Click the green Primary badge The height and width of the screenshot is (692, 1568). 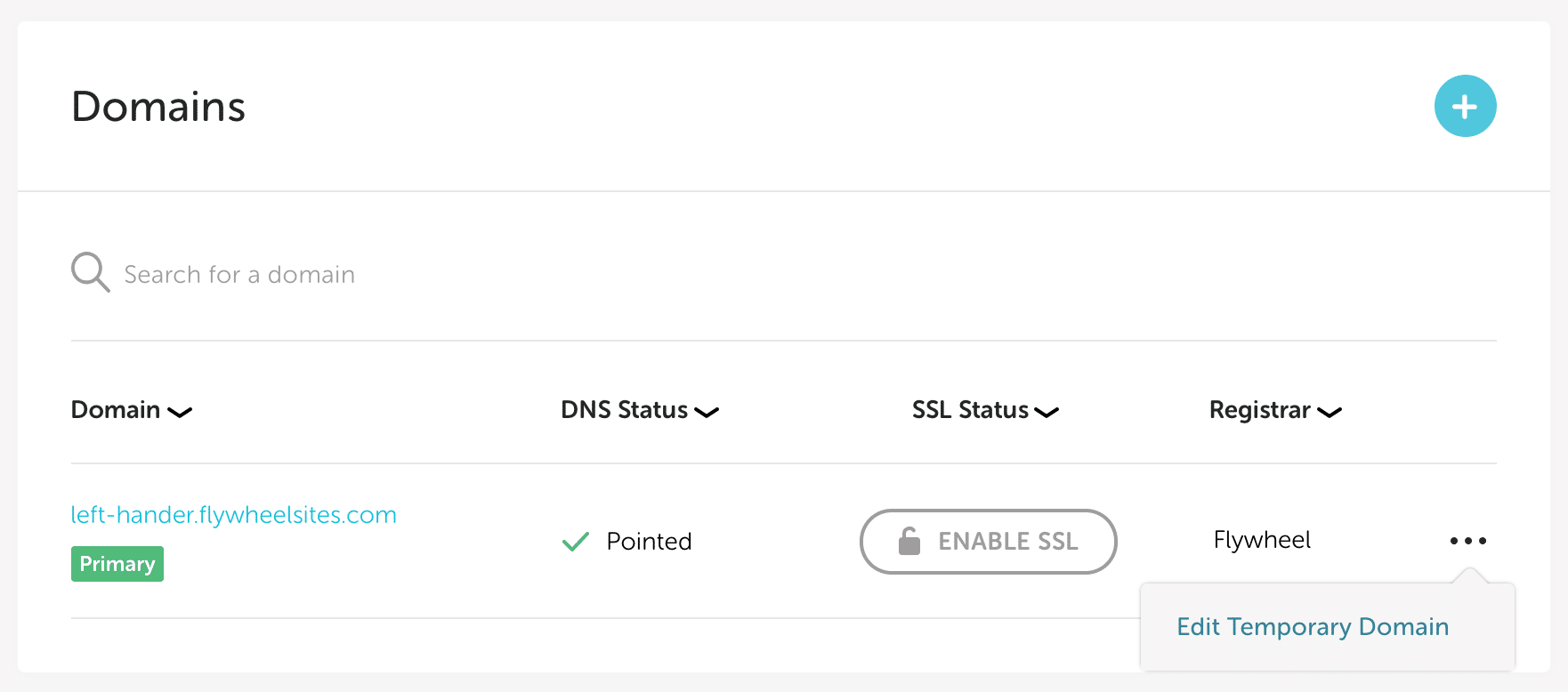[x=117, y=564]
